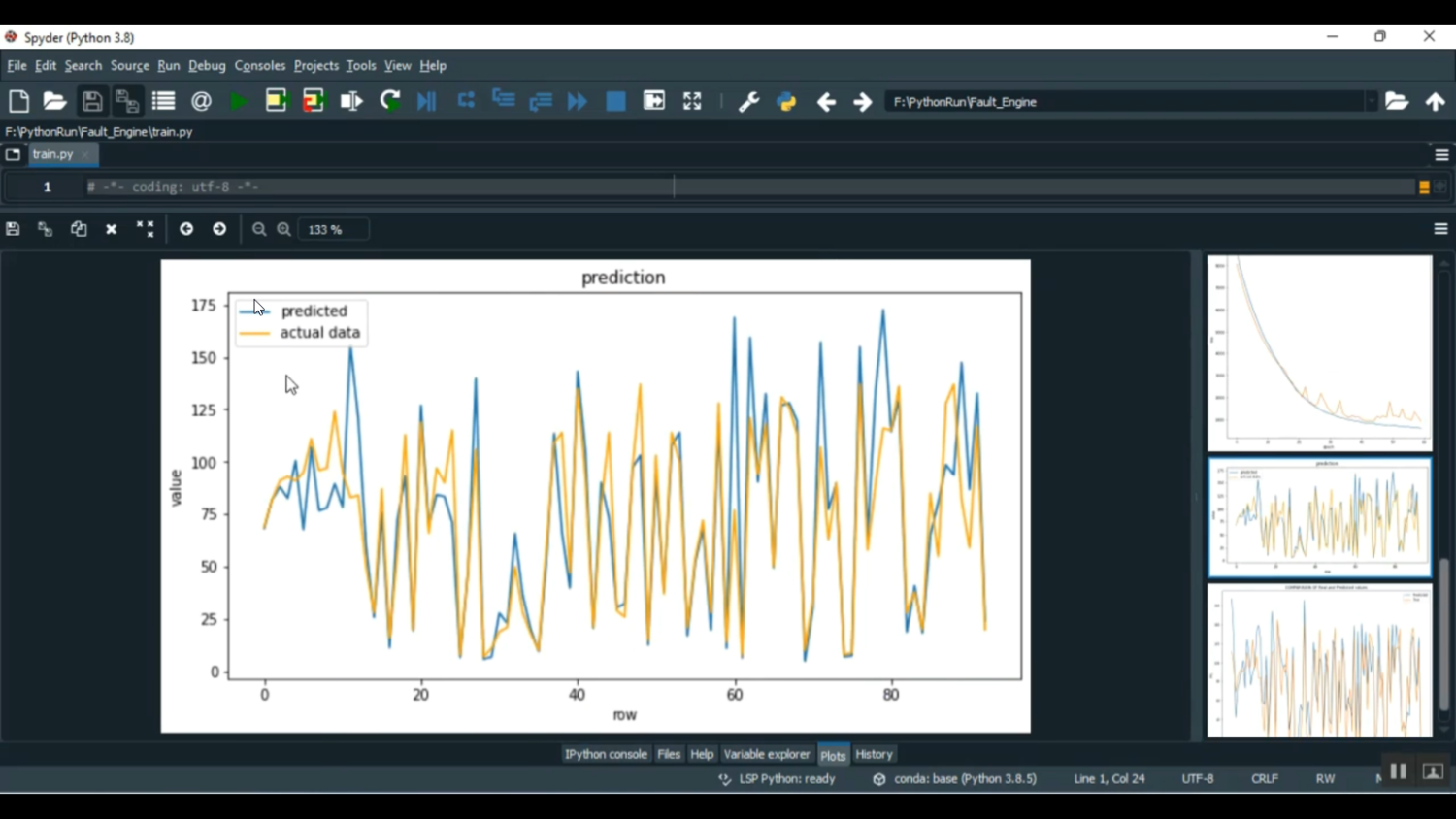Click Save all files icon
The height and width of the screenshot is (819, 1456).
click(x=127, y=102)
